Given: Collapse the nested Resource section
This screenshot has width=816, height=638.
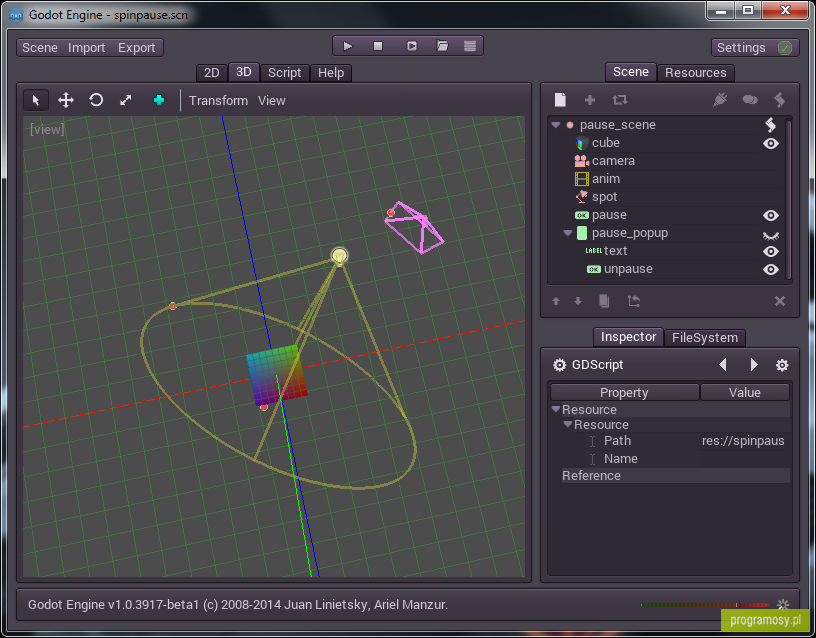Looking at the screenshot, I should (568, 424).
